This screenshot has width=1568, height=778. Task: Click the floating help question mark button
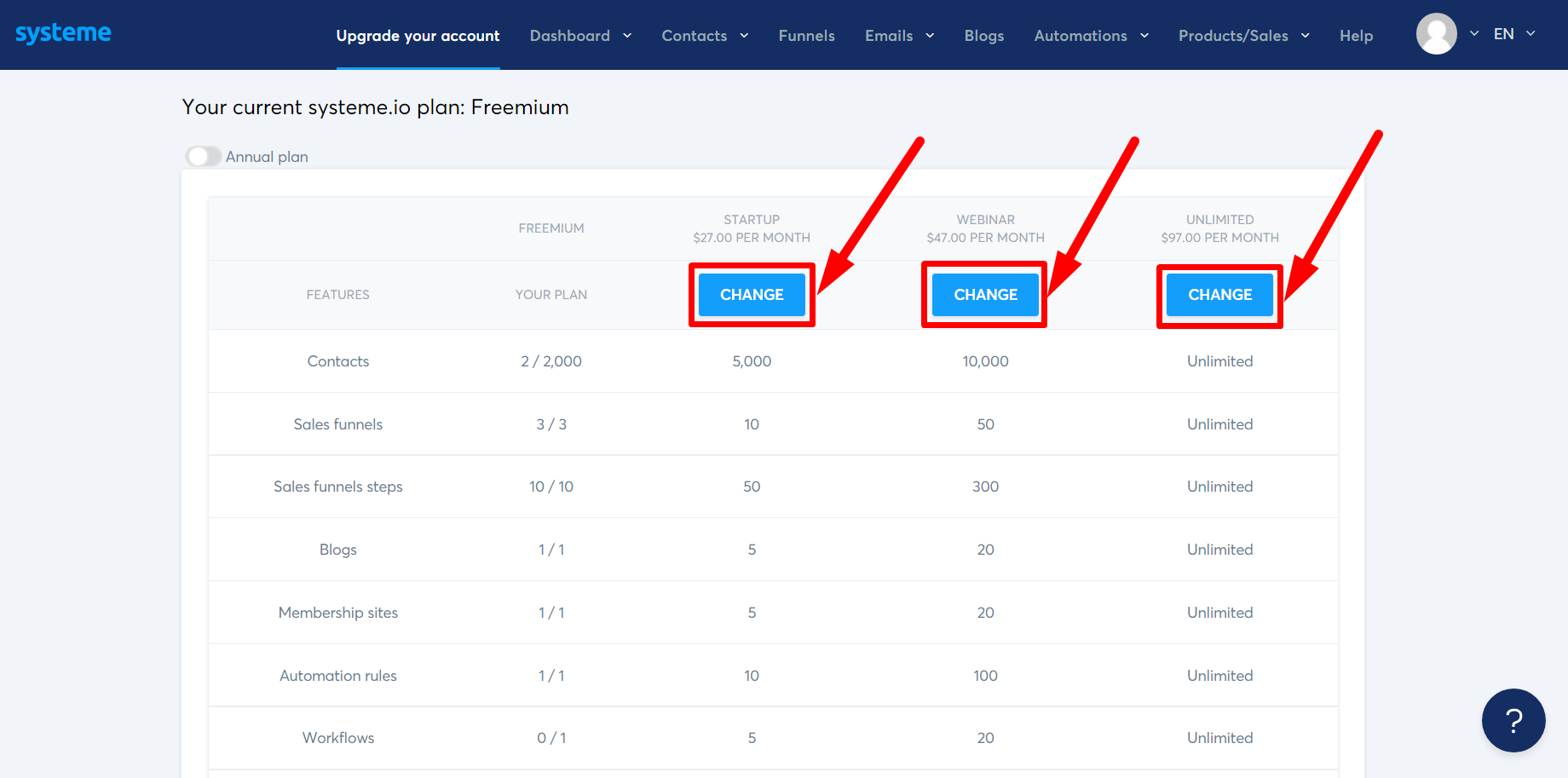point(1513,721)
